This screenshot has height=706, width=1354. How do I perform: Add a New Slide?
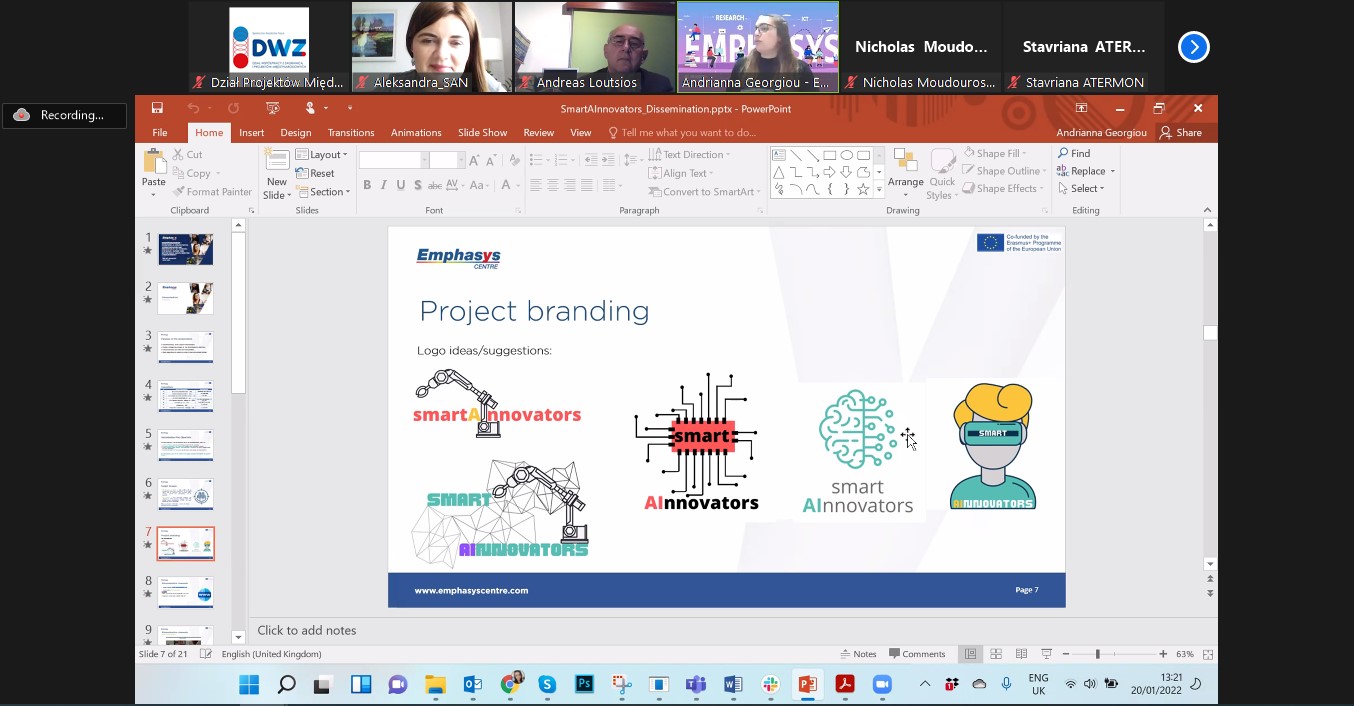coord(276,175)
